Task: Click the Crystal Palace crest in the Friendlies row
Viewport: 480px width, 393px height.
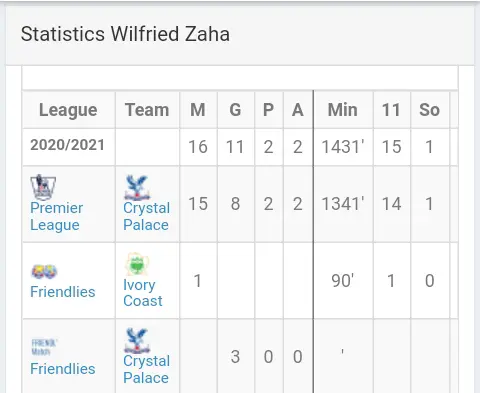Action: (x=137, y=341)
